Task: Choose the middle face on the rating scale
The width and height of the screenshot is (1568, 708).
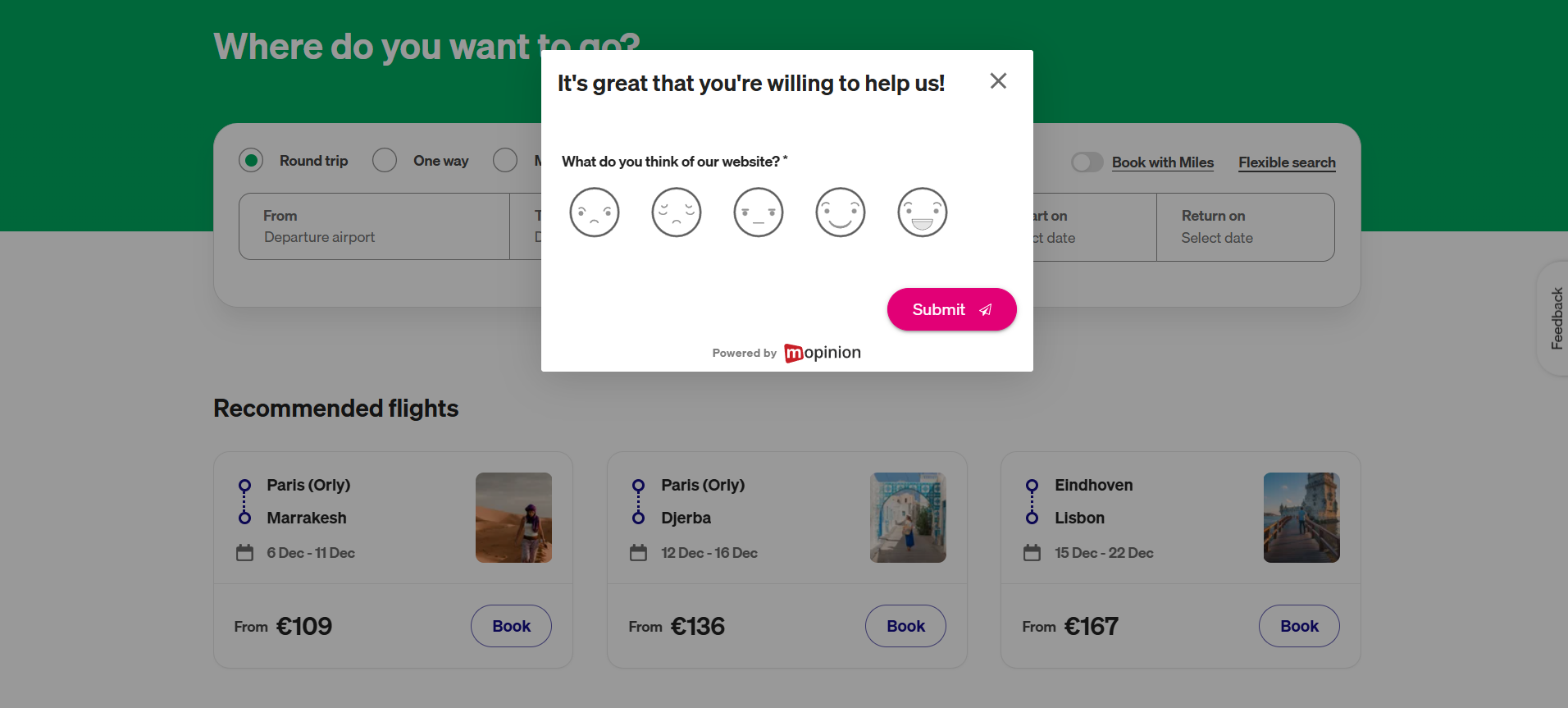Action: [758, 212]
